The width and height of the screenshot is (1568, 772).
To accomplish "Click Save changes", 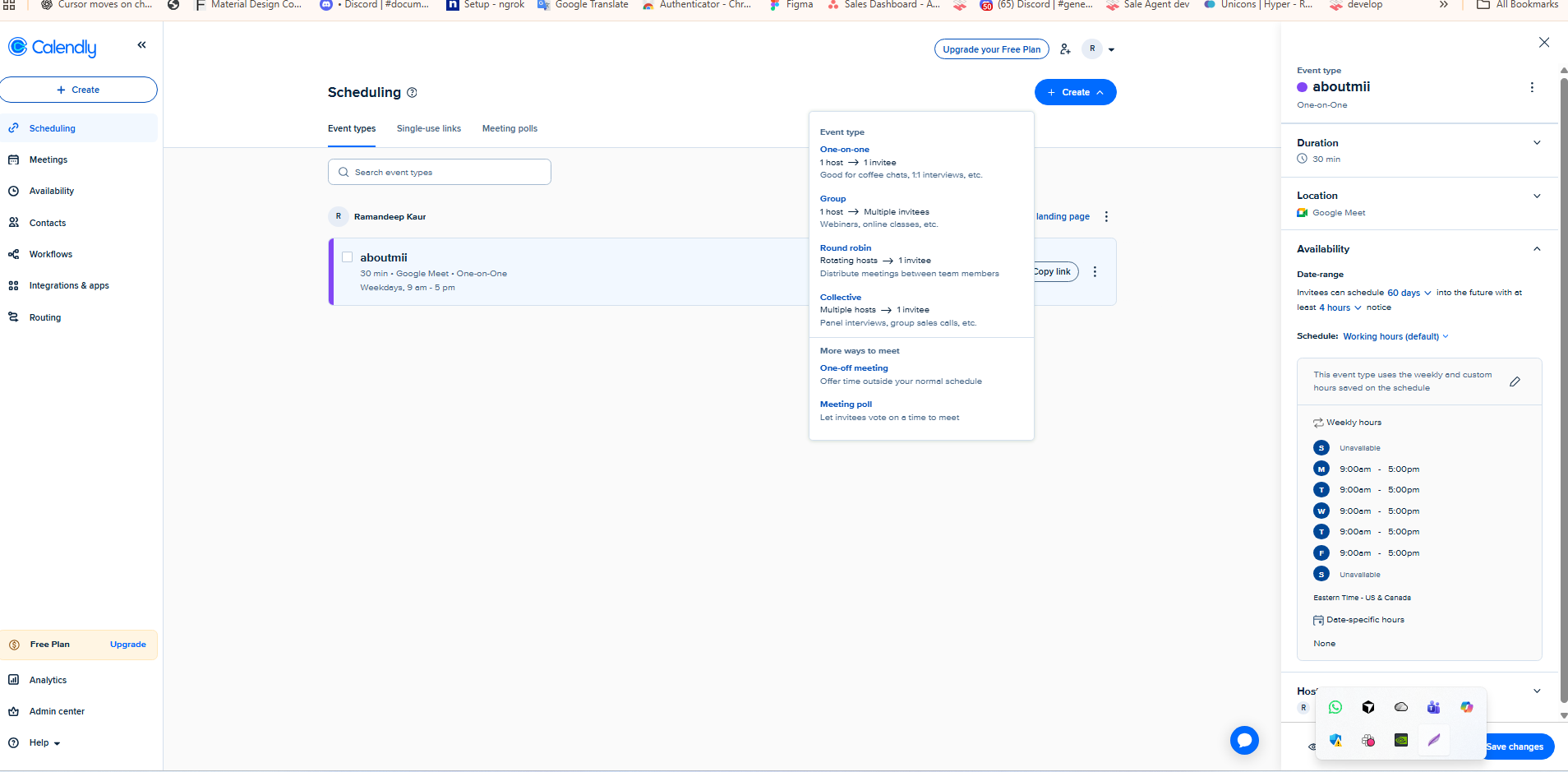I will coord(1516,747).
